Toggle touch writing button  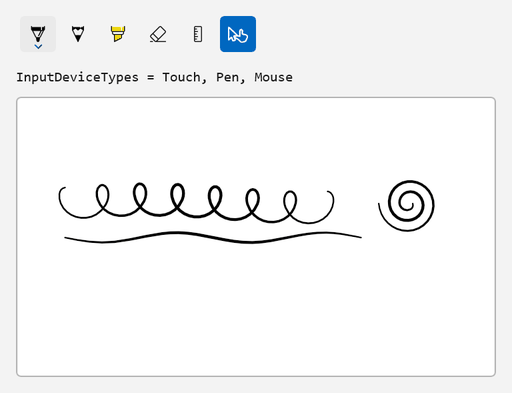coord(238,34)
